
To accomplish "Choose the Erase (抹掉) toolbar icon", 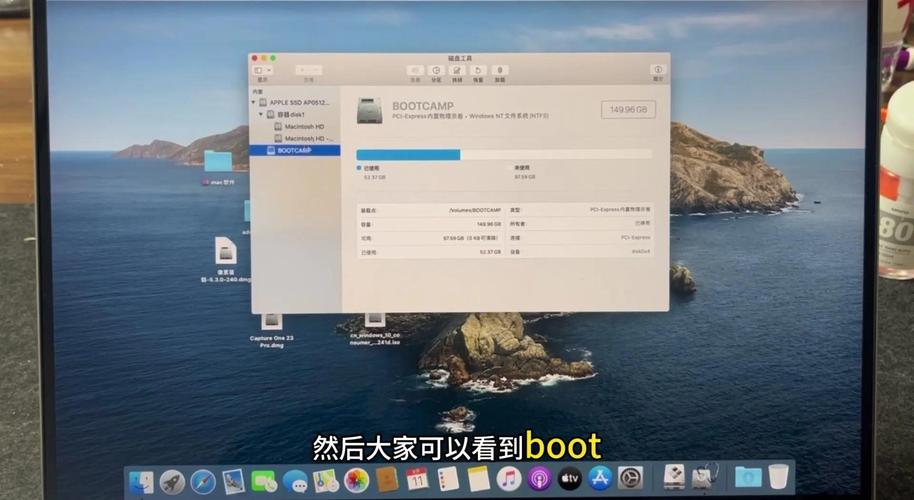I will click(457, 71).
